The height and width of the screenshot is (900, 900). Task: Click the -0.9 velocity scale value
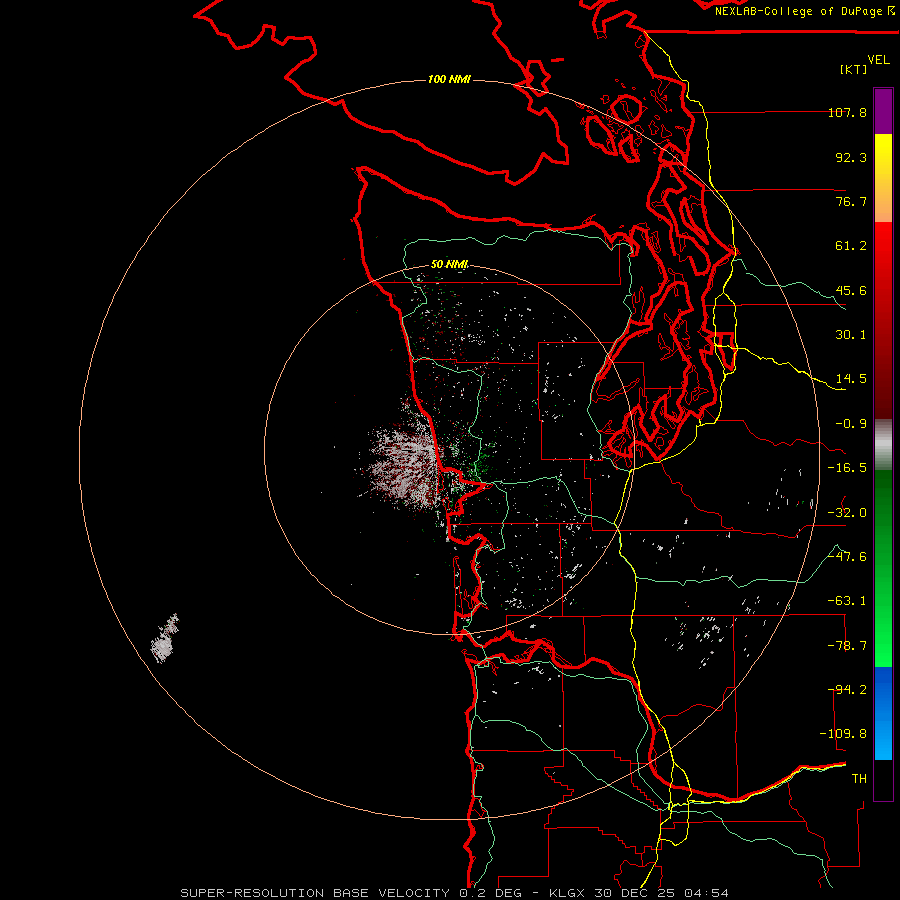point(851,424)
